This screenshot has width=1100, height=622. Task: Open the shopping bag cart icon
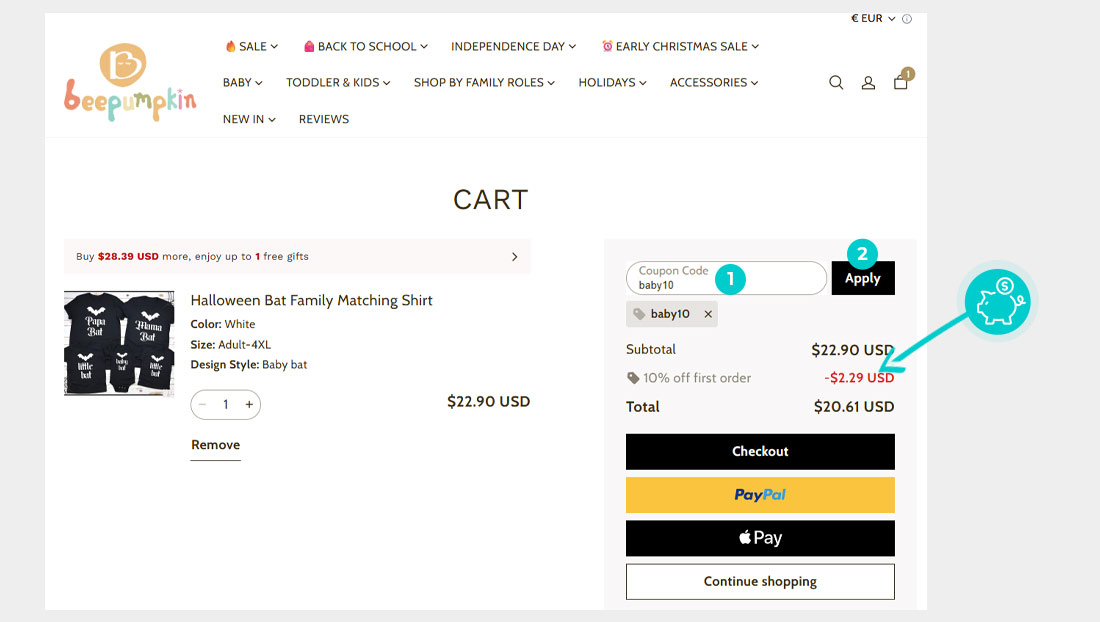[901, 82]
